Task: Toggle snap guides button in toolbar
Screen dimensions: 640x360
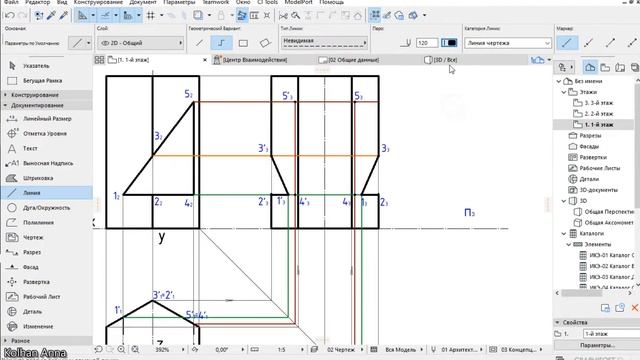Action: [105, 16]
